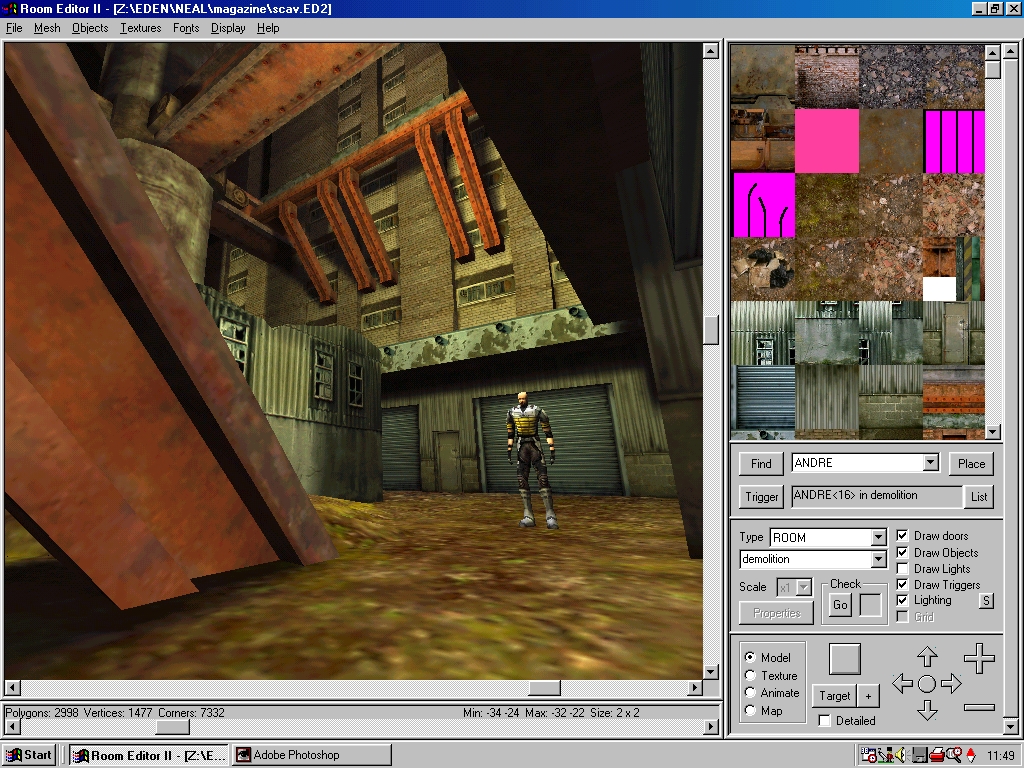Open the Help menu

(x=268, y=28)
